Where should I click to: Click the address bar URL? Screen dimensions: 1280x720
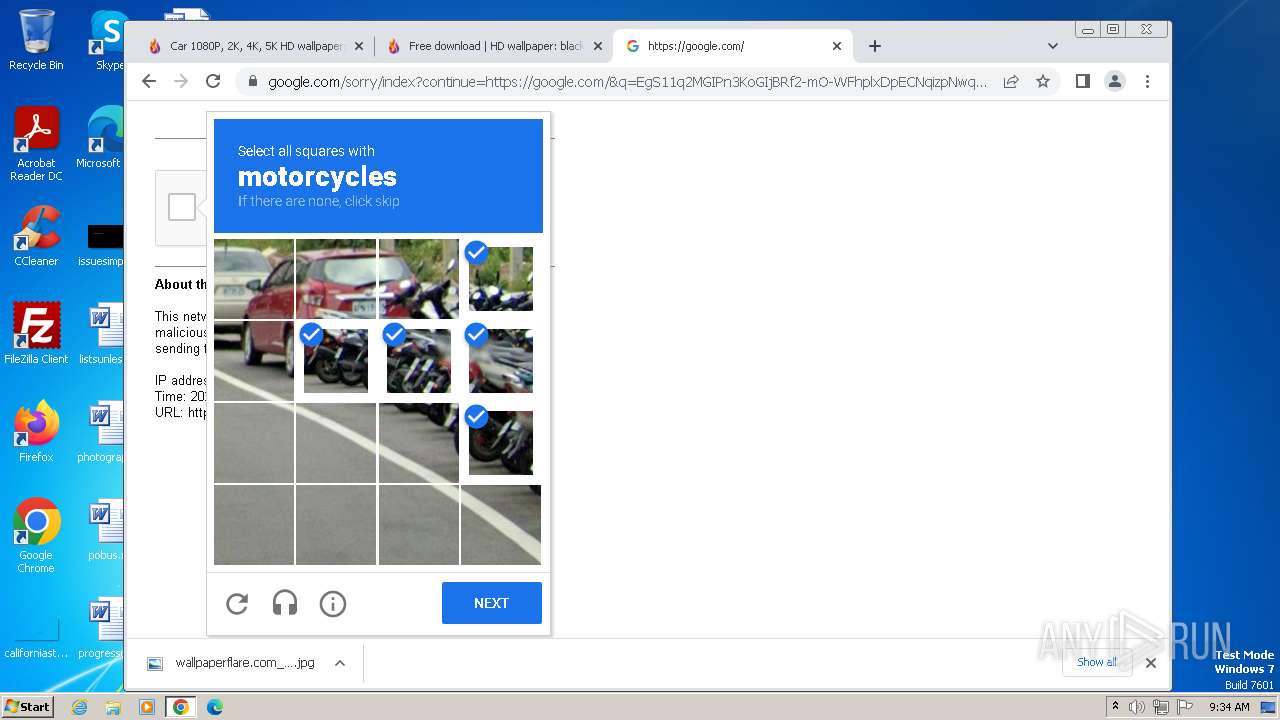click(627, 82)
